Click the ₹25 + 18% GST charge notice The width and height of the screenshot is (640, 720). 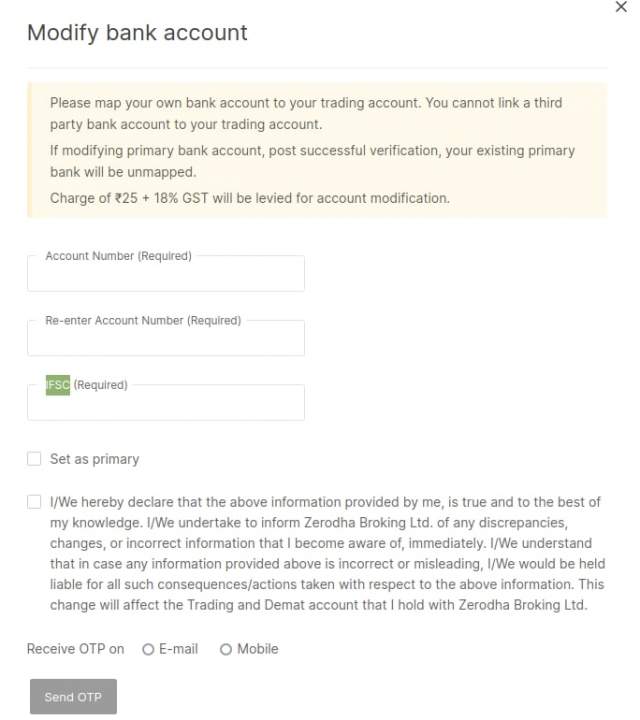pyautogui.click(x=250, y=198)
